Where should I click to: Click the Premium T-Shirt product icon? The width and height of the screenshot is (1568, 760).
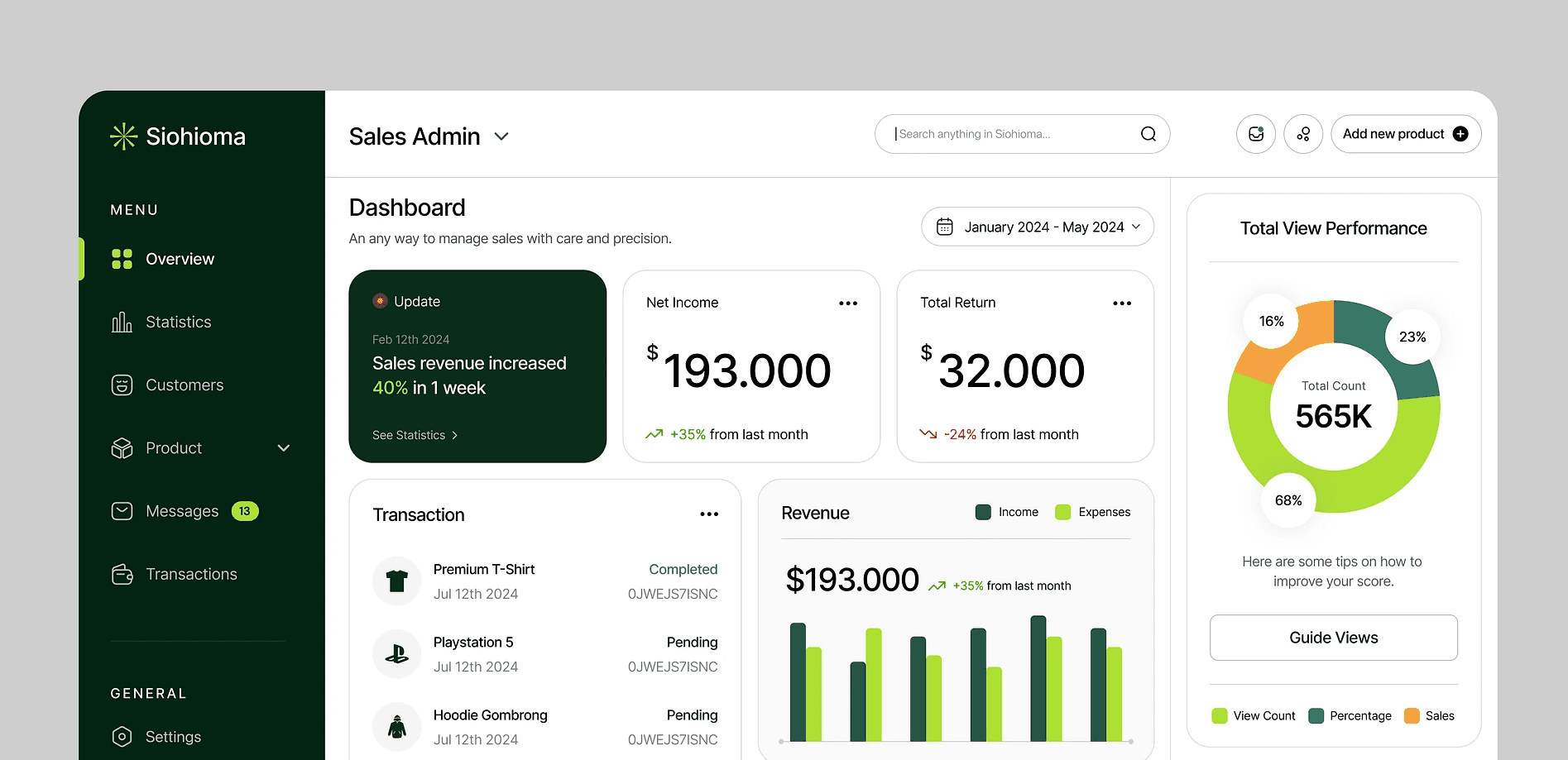coord(397,581)
